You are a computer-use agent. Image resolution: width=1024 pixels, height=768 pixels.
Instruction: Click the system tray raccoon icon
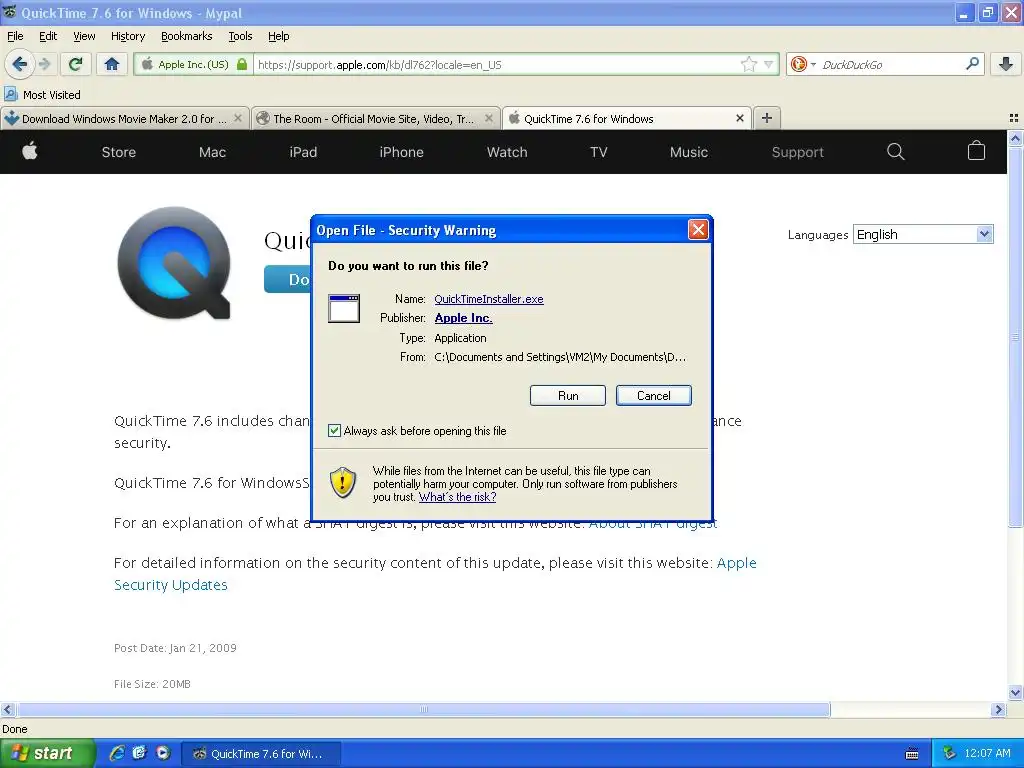(949, 753)
